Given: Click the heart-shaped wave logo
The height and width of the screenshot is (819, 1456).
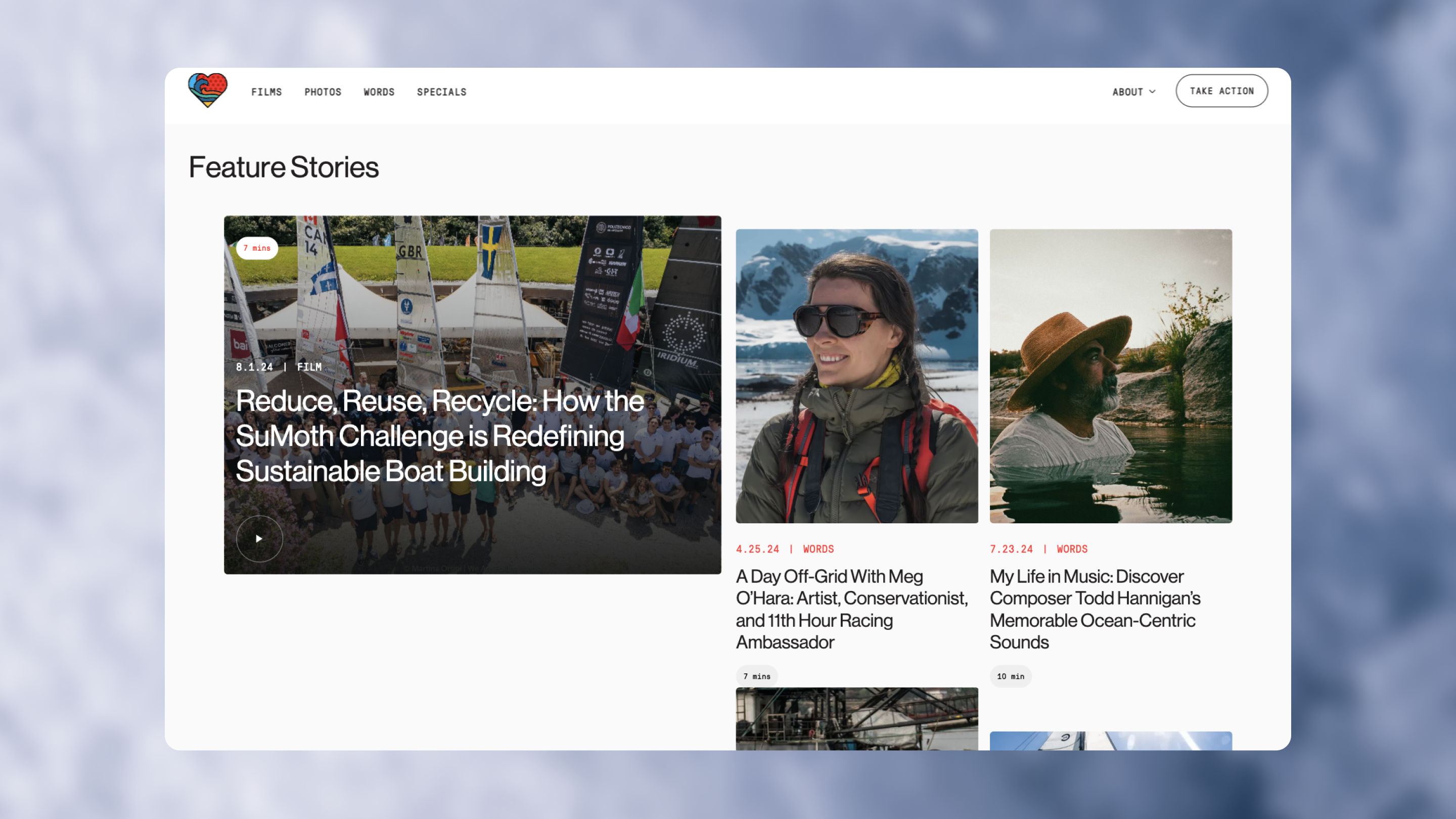Looking at the screenshot, I should tap(207, 90).
